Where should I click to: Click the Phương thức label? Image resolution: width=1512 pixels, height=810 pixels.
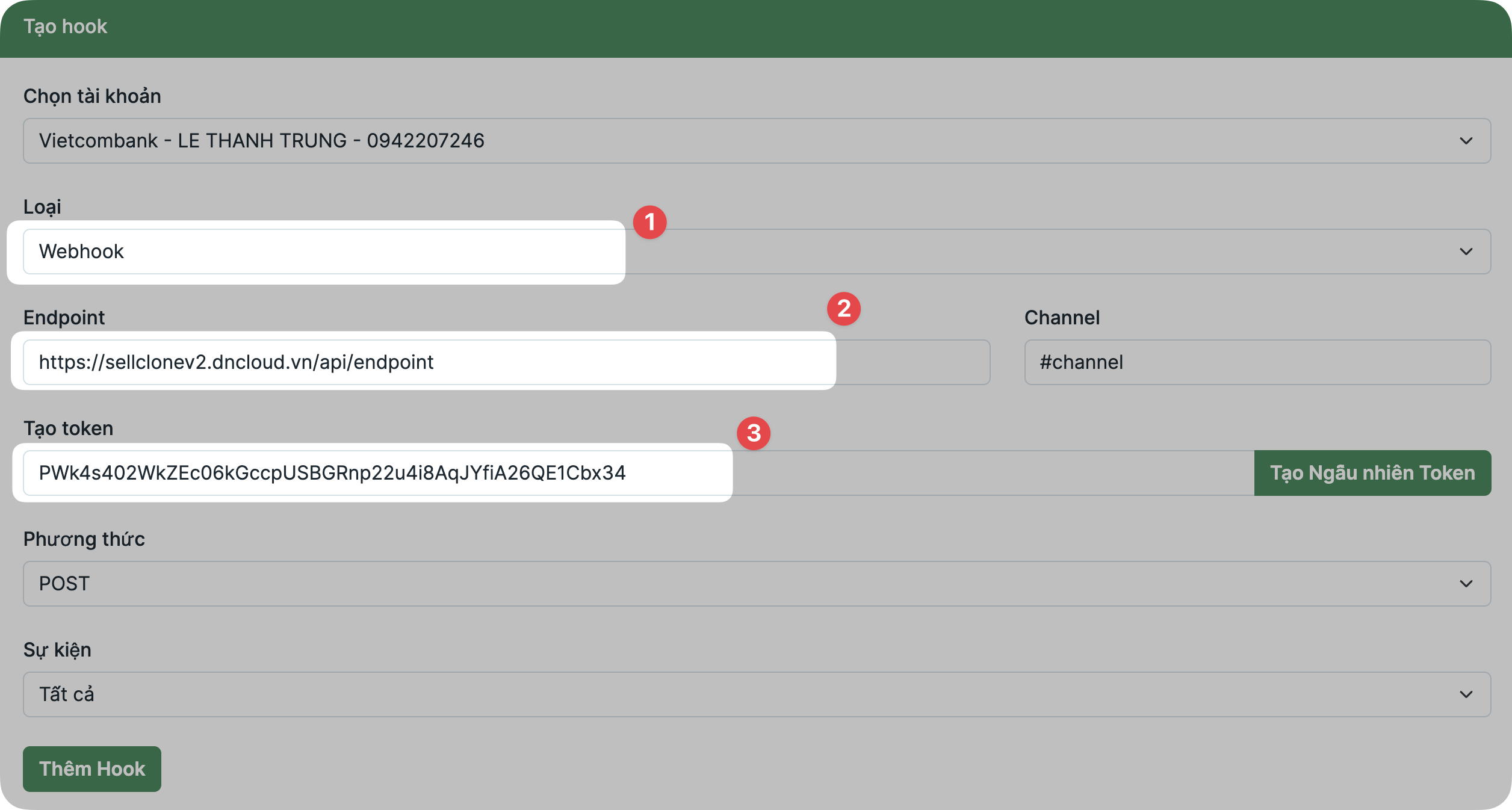point(84,539)
